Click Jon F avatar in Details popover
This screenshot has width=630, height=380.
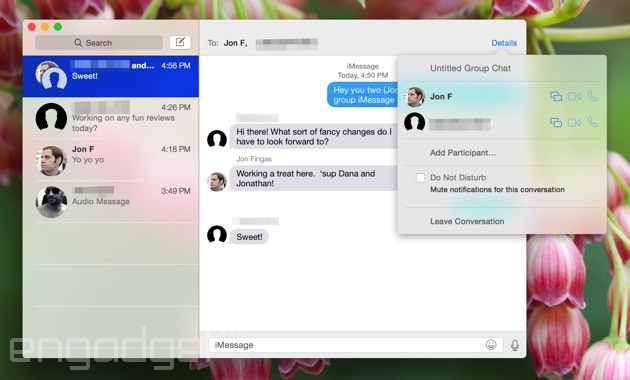pyautogui.click(x=415, y=96)
